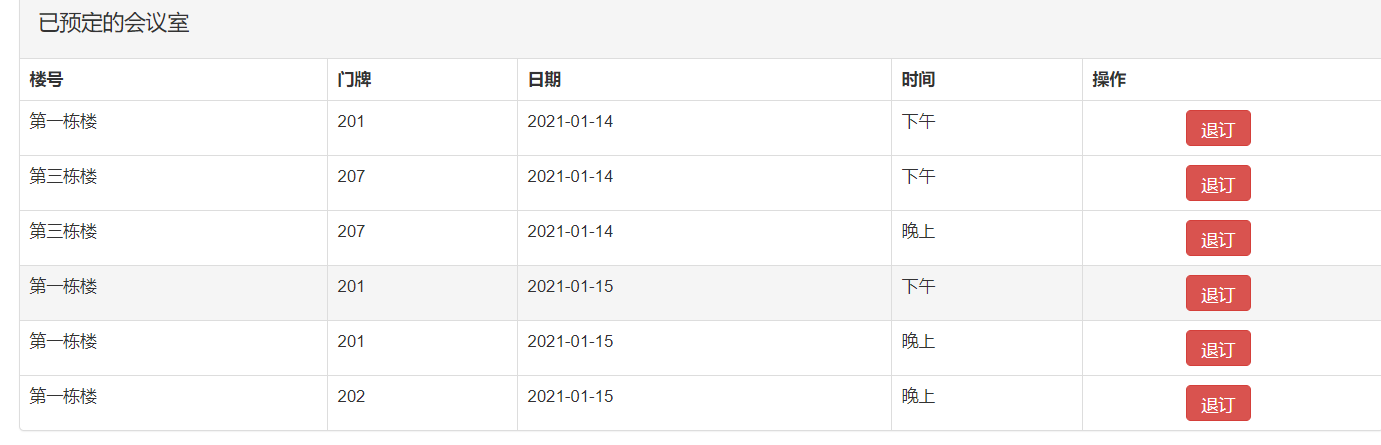The image size is (1381, 445).
Task: Click the 日期 column header
Action: coord(544,80)
